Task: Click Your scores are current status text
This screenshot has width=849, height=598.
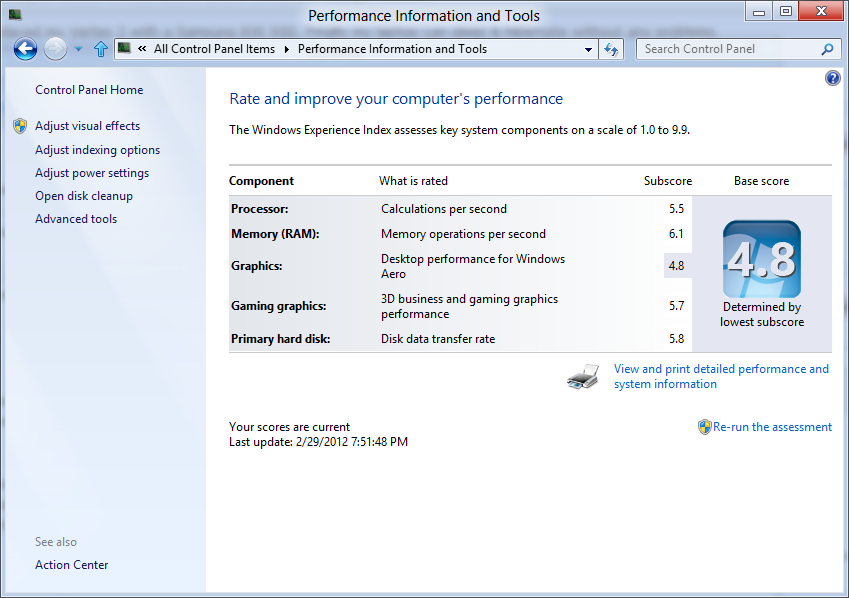Action: click(290, 427)
